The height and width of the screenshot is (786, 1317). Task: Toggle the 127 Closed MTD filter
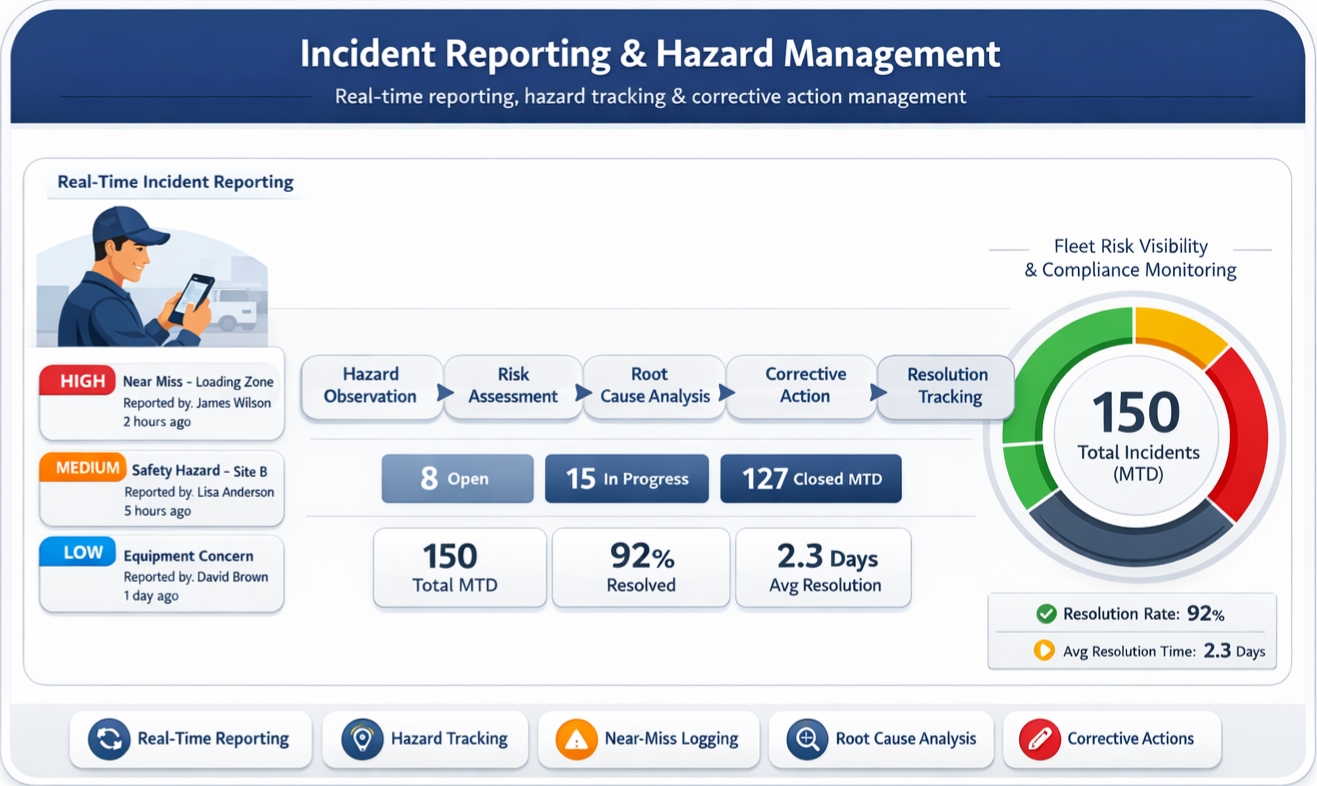tap(811, 478)
